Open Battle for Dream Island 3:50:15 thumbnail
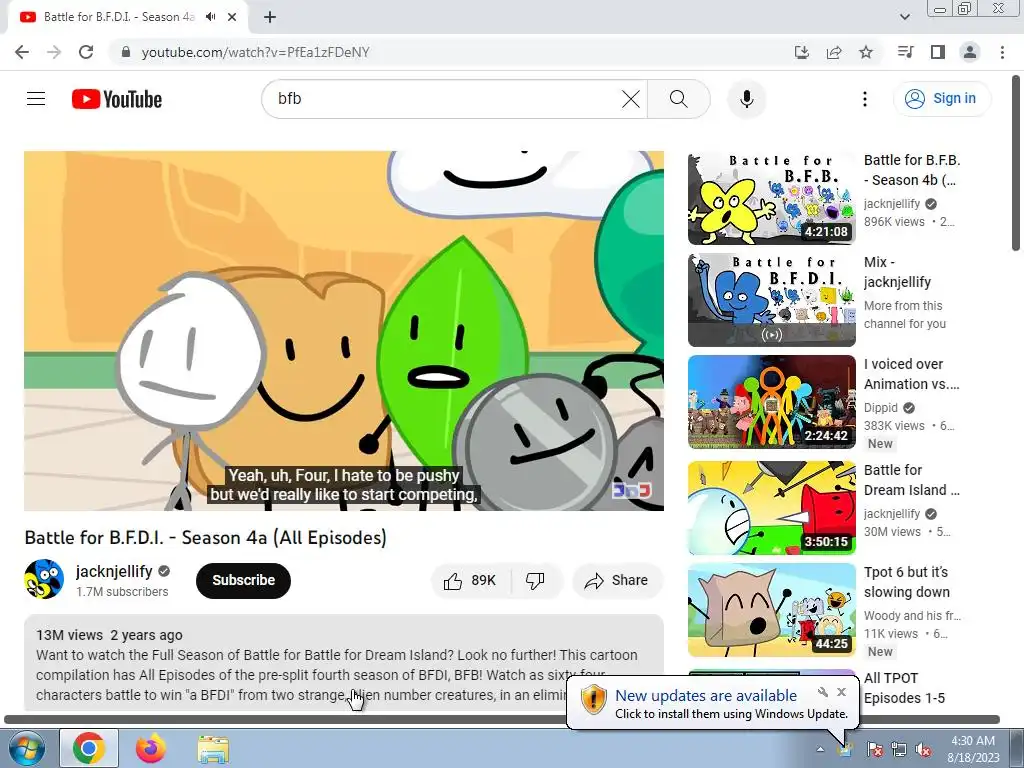This screenshot has height=768, width=1024. point(771,508)
